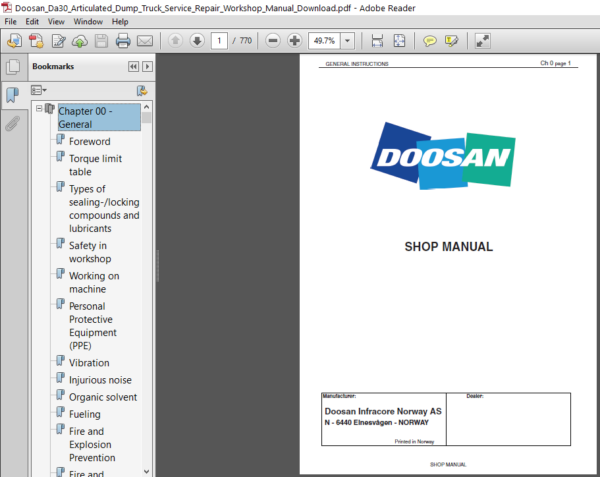This screenshot has width=600, height=477.
Task: Open the Vibration bookmark
Action: tap(89, 363)
